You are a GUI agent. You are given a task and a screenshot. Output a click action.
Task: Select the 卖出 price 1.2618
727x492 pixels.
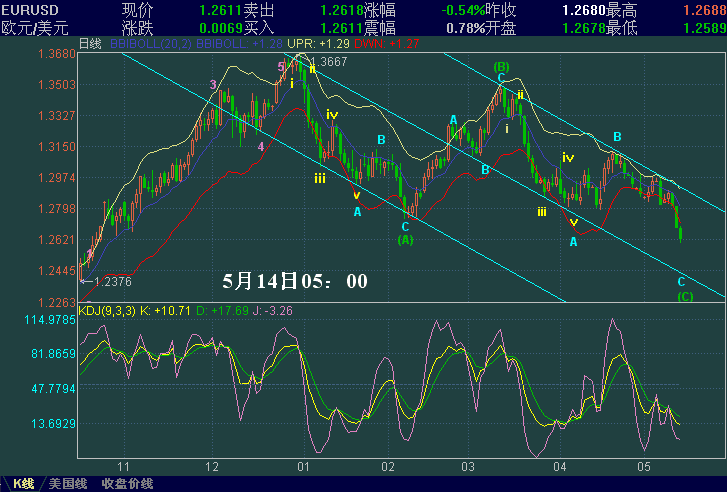(x=342, y=10)
